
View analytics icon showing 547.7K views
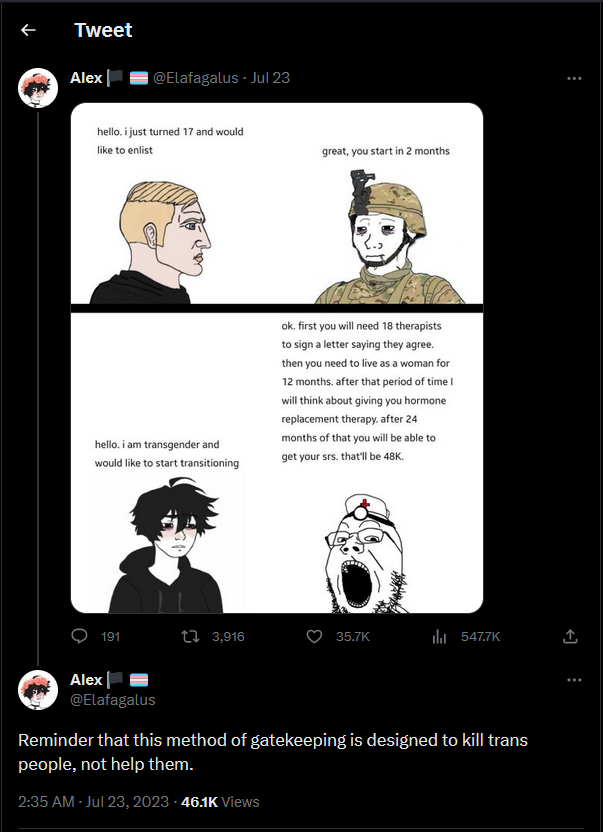point(439,636)
